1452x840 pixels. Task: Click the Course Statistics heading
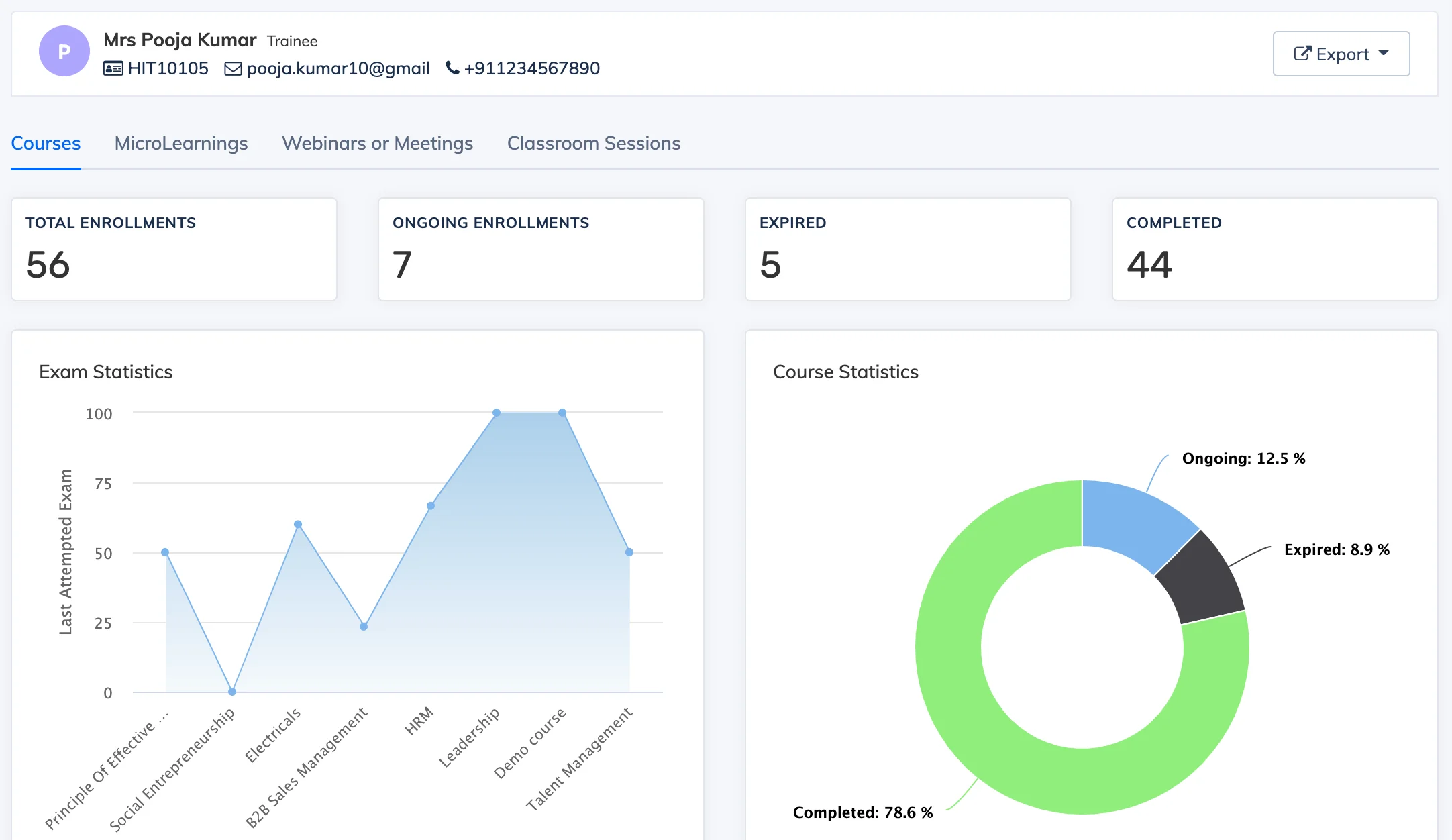(845, 372)
